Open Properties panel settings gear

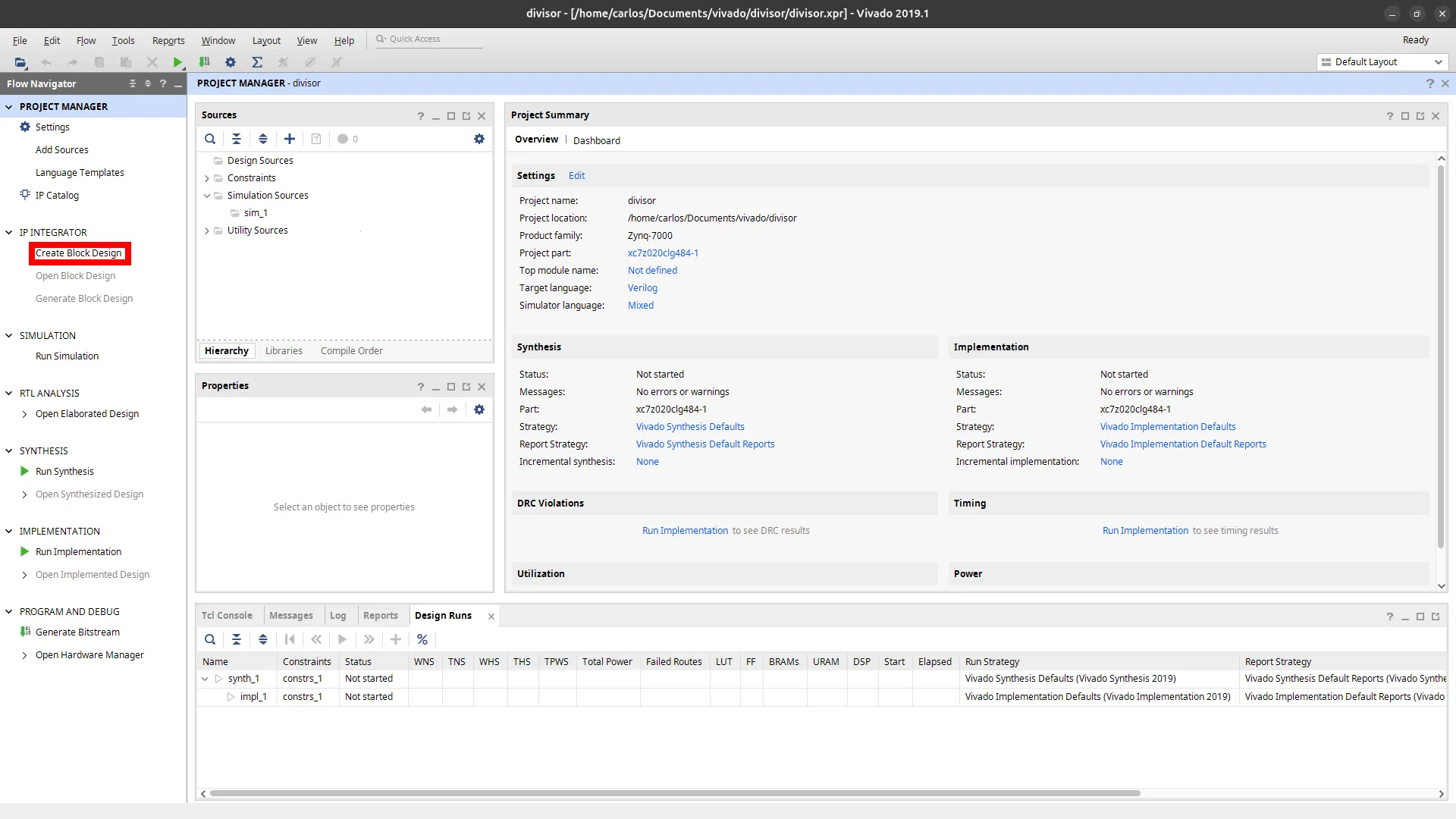click(x=479, y=409)
